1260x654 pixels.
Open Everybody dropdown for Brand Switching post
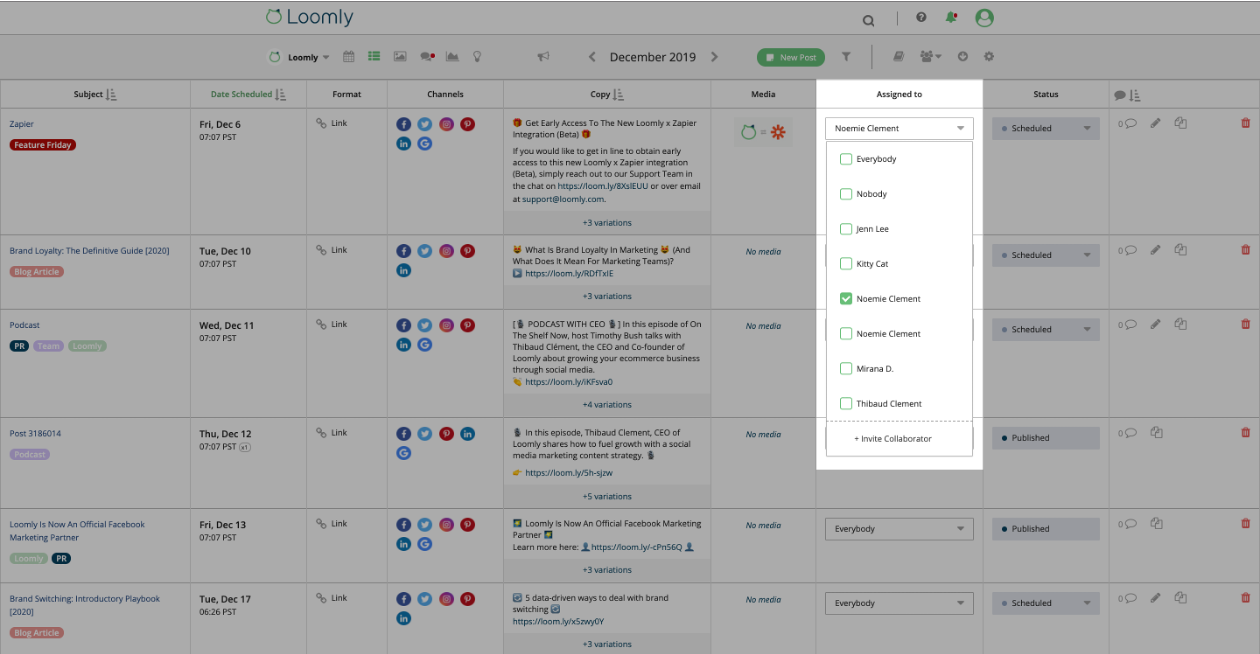click(x=899, y=603)
